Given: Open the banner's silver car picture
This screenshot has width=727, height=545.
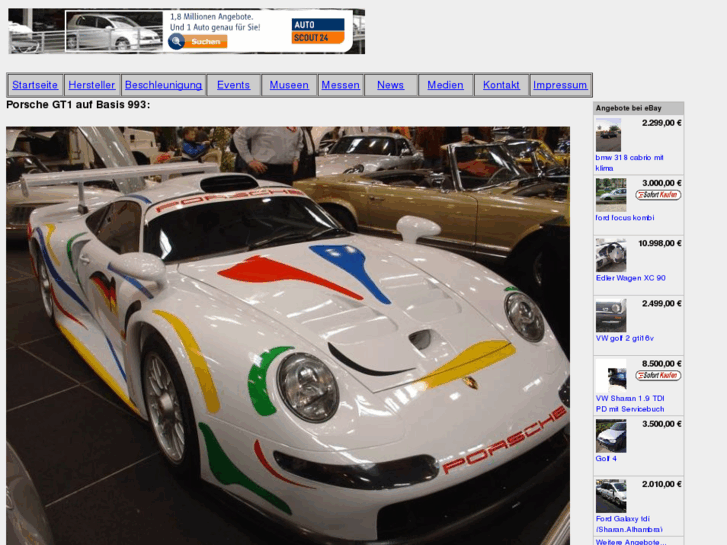Looking at the screenshot, I should click(x=114, y=31).
